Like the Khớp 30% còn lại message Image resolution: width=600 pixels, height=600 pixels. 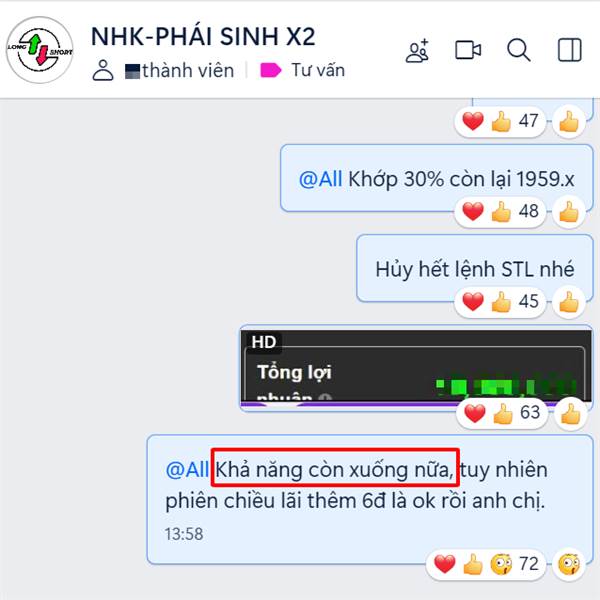click(569, 212)
